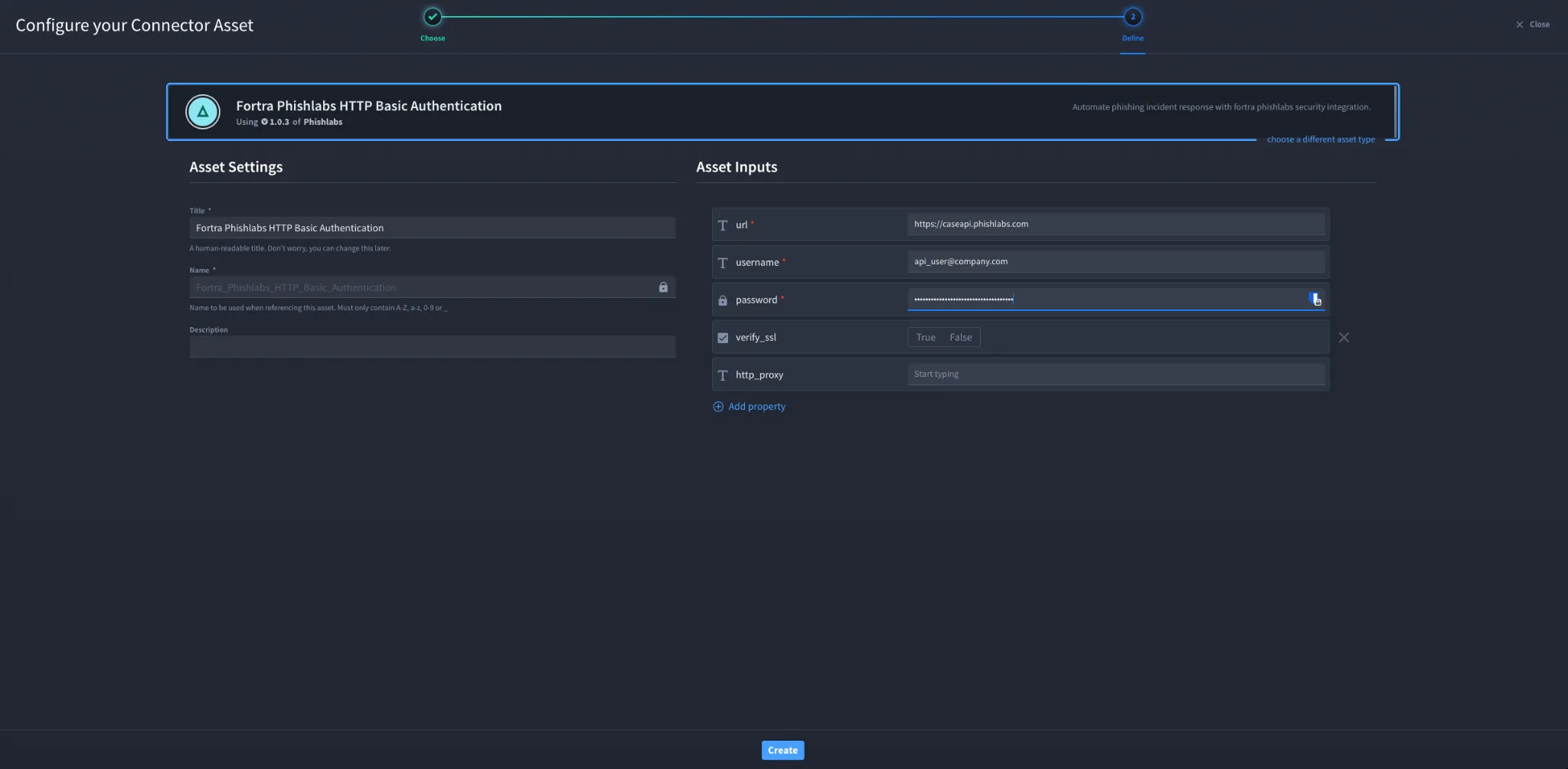Click the Name field hint about allowed characters
This screenshot has width=1568, height=769.
(318, 308)
